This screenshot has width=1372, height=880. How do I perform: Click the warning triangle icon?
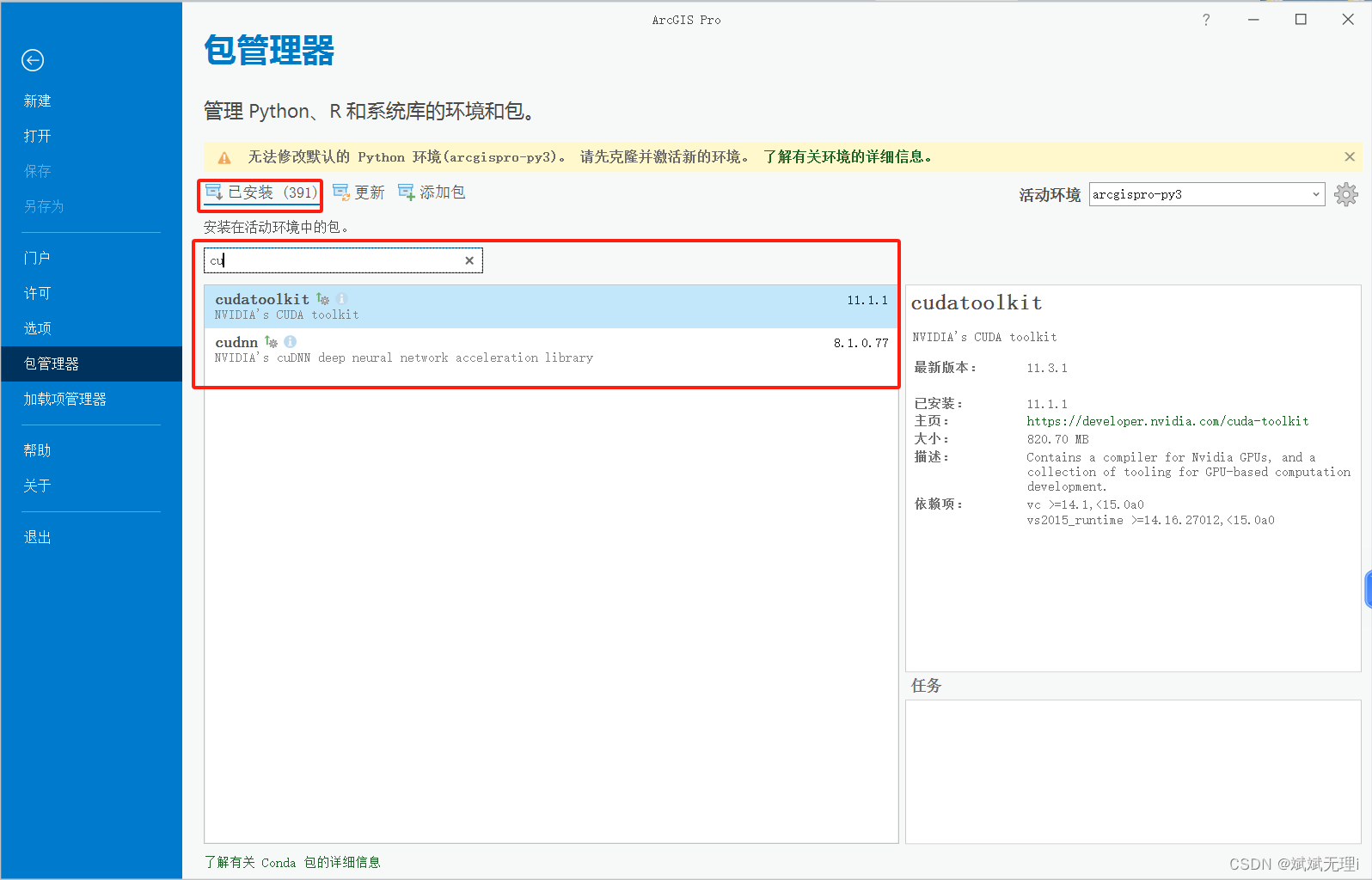pyautogui.click(x=224, y=157)
